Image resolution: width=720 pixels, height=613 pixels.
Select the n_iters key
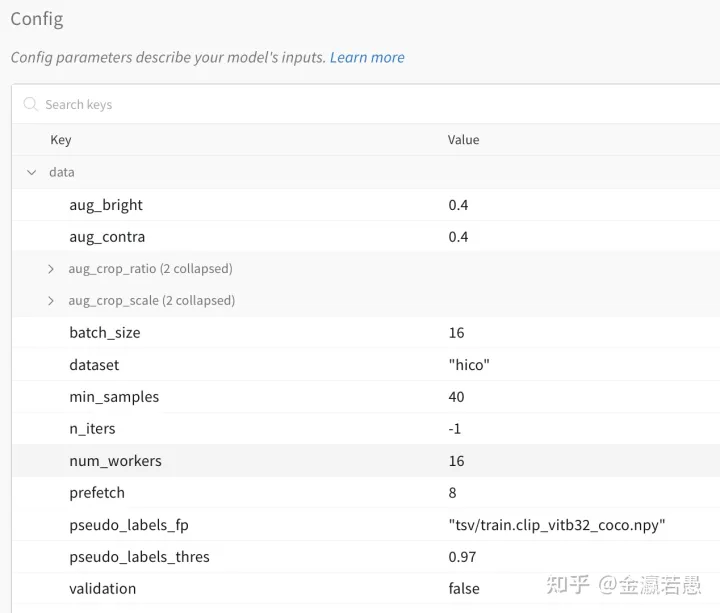[x=92, y=428]
